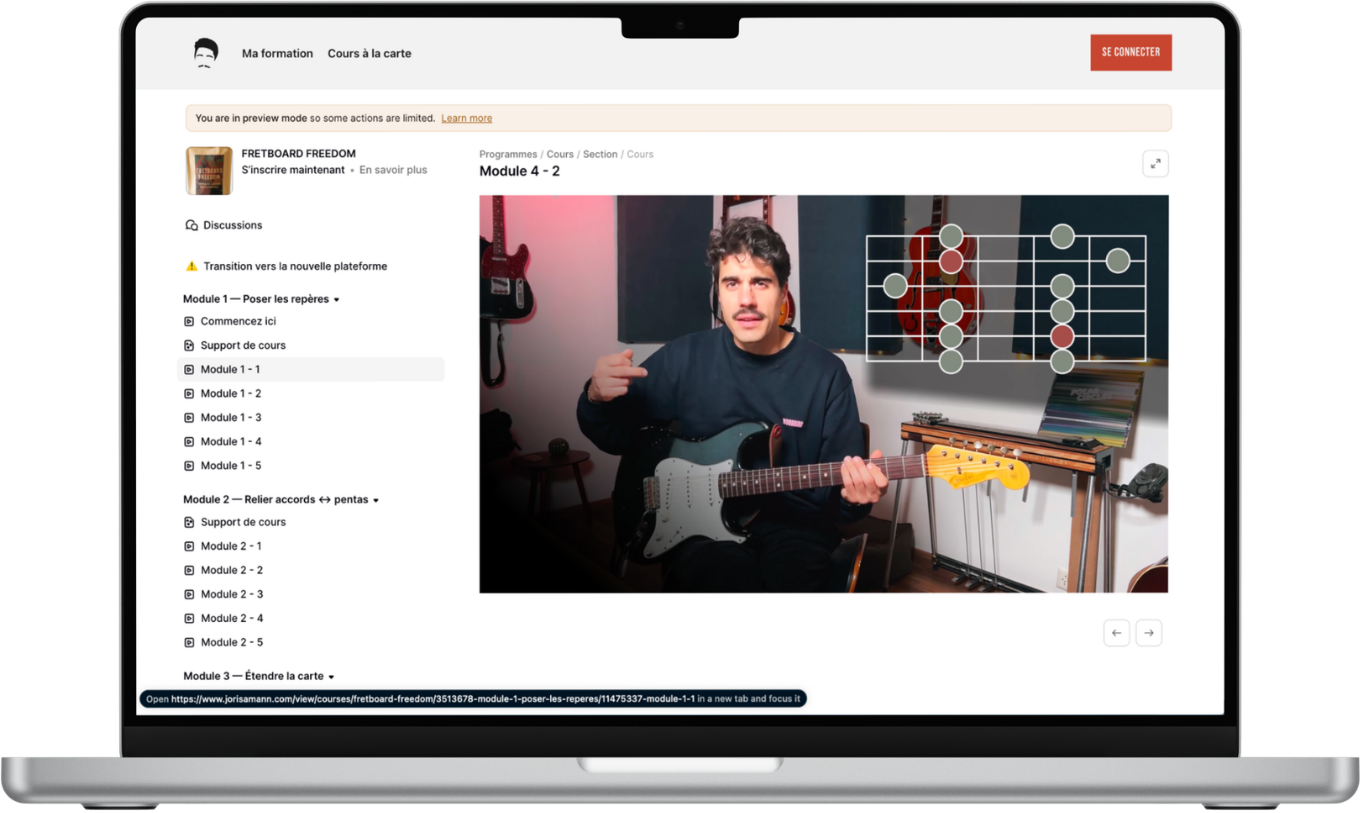Viewport: 1363px width, 813px height.
Task: Click the Fretboard Freedom course thumbnail
Action: coord(209,171)
